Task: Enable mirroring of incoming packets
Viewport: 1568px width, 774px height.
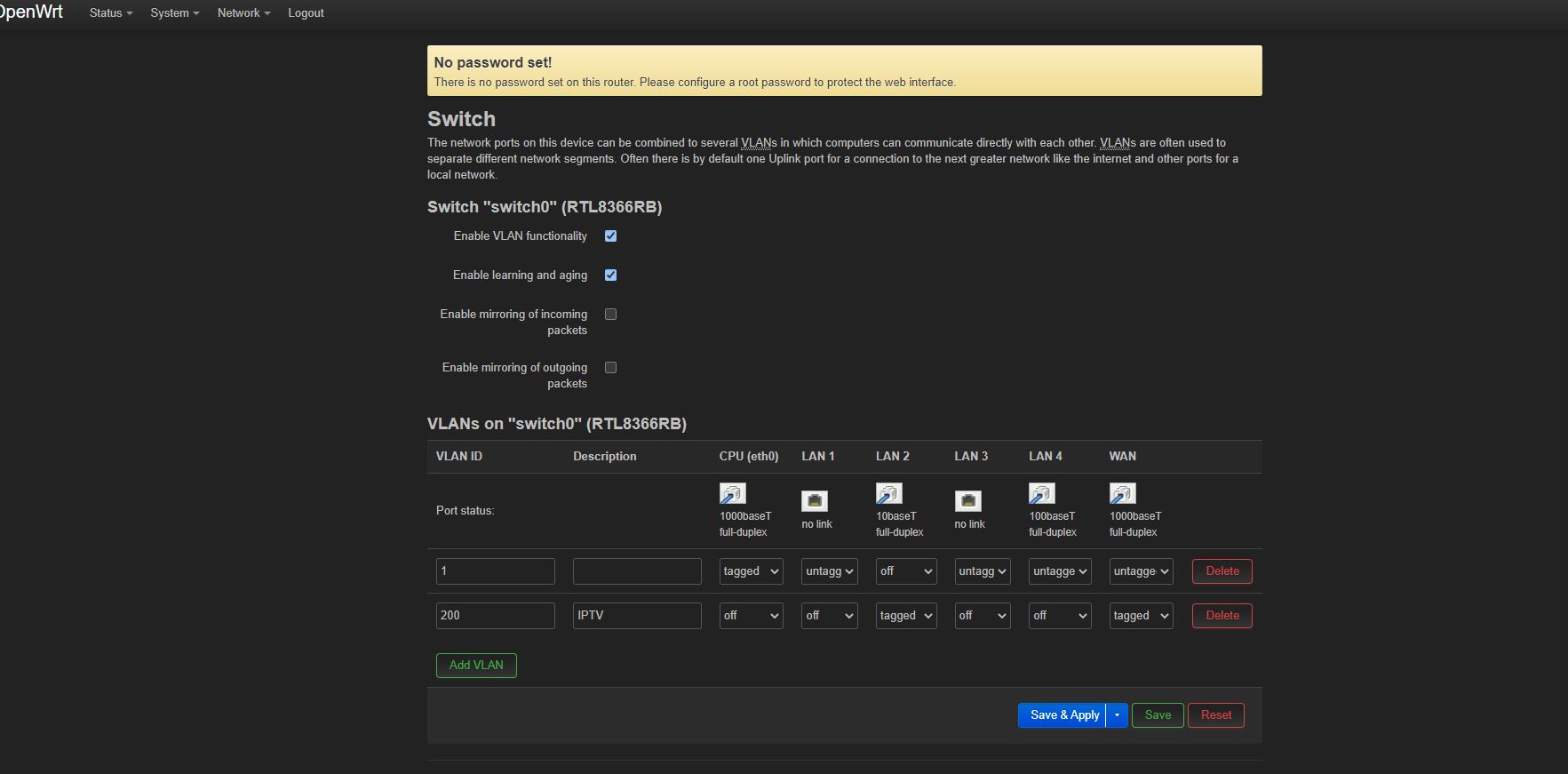Action: pos(610,315)
